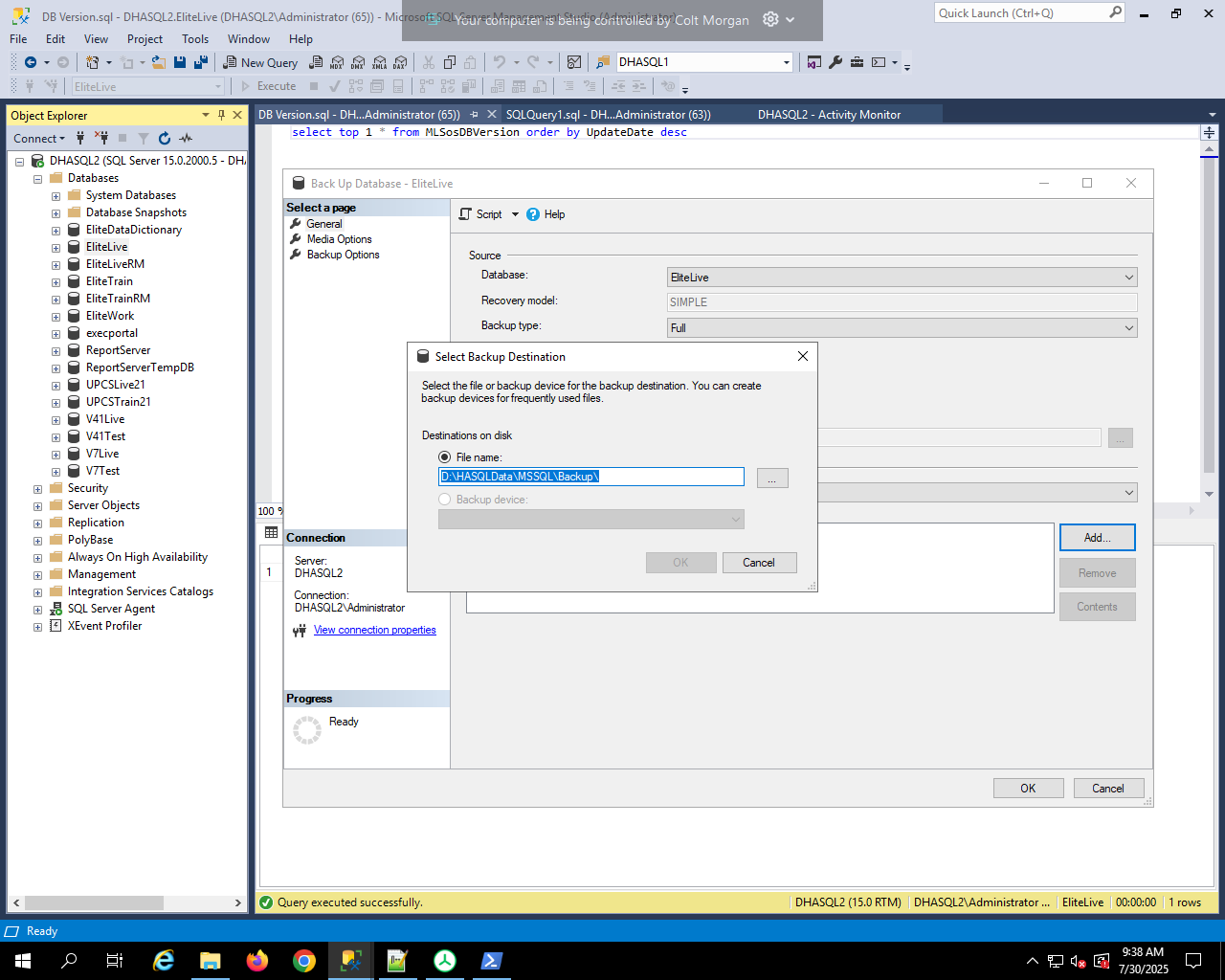
Task: Click Cancel in Select Backup Destination dialog
Action: click(x=759, y=563)
